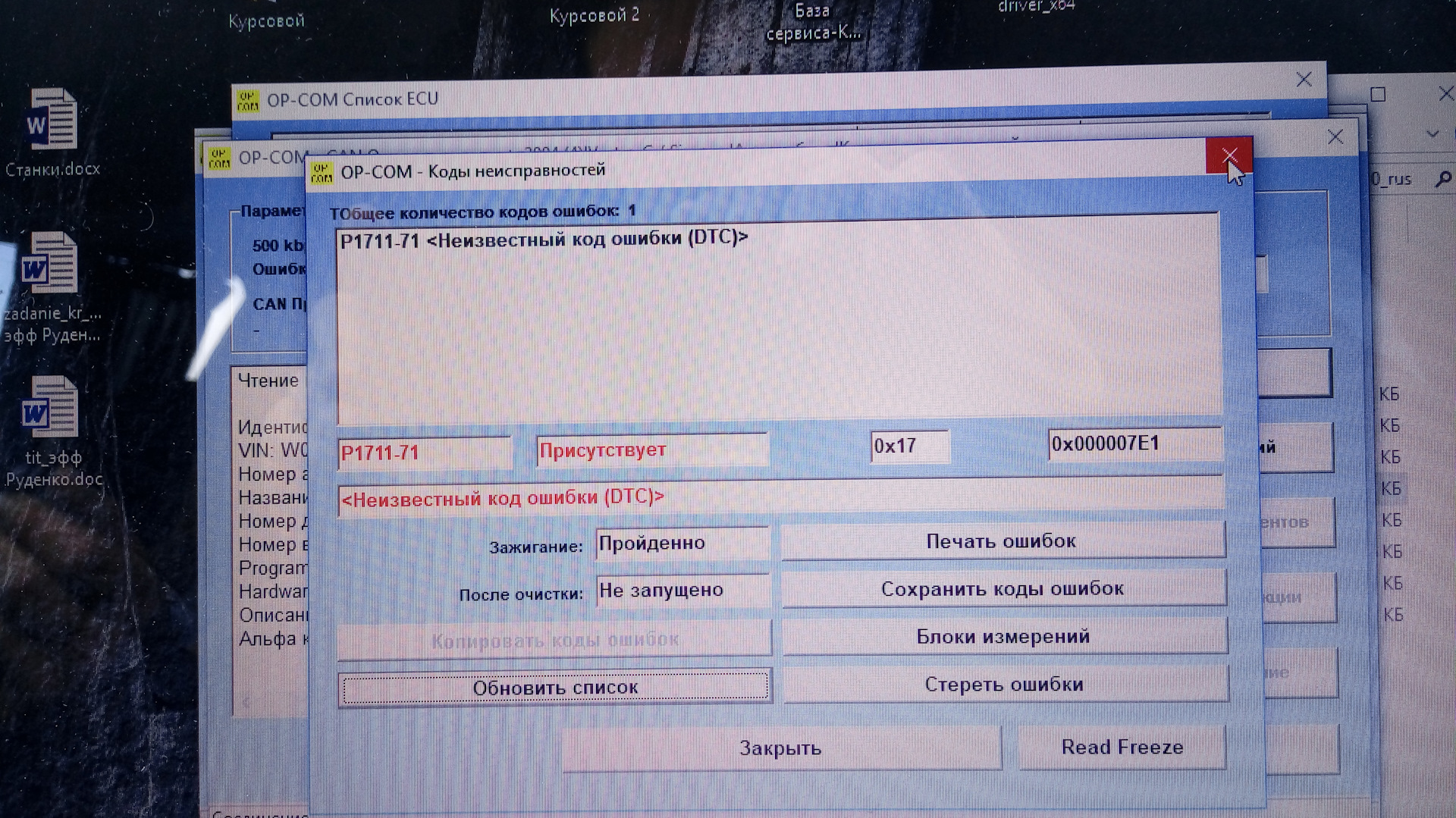Image resolution: width=1456 pixels, height=818 pixels.
Task: Click the greyed Копировать коды ошибок button
Action: 555,640
